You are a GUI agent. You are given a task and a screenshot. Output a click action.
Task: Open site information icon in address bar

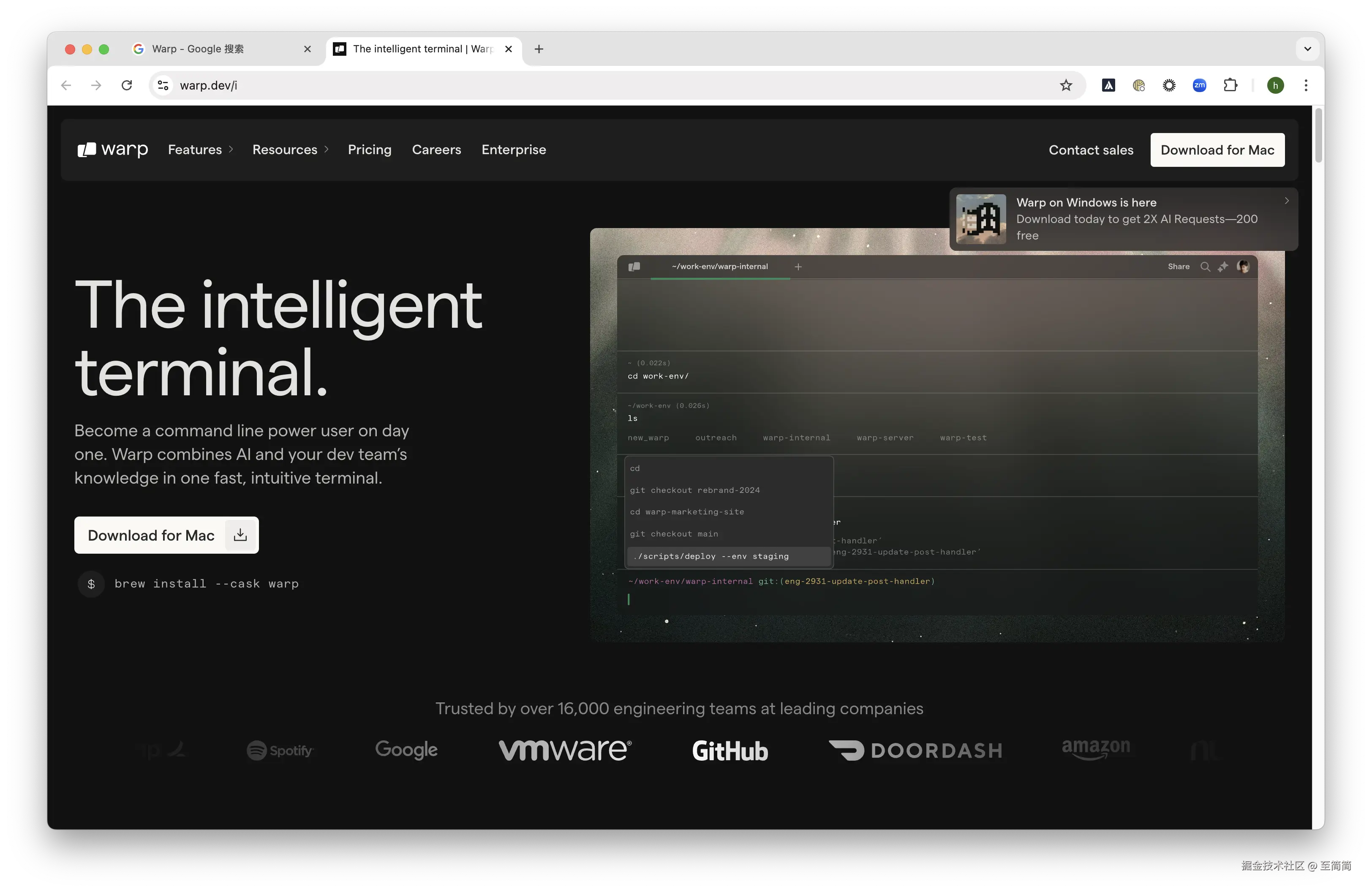[163, 85]
